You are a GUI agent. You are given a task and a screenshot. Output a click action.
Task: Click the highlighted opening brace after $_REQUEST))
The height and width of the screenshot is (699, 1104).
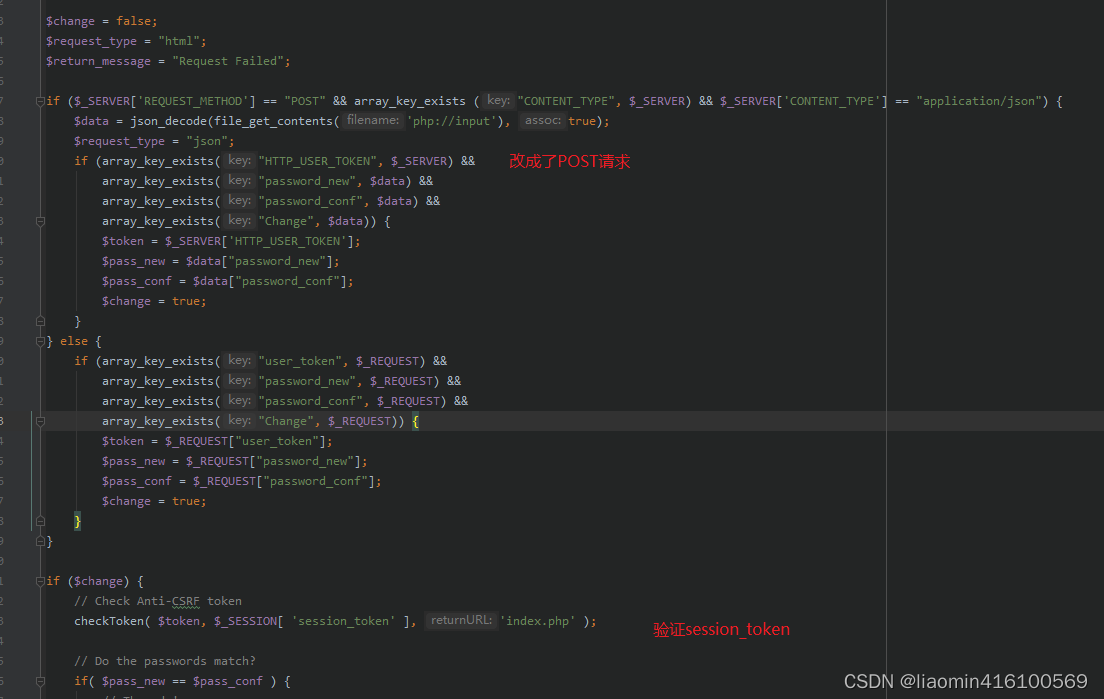(x=415, y=422)
